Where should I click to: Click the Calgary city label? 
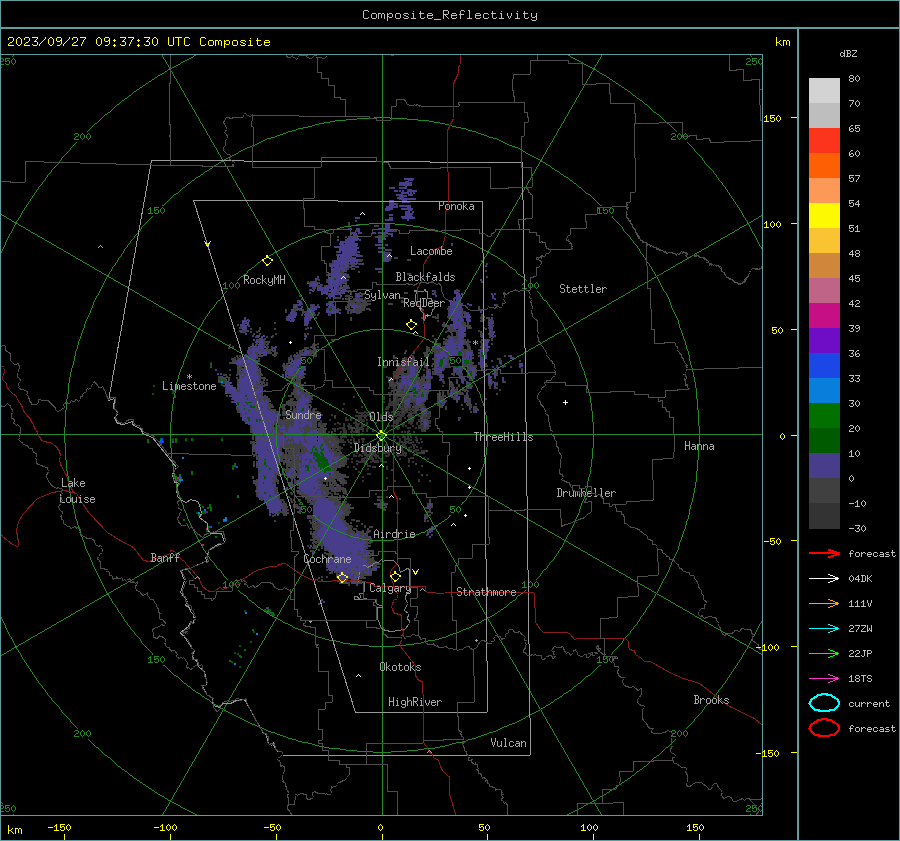[390, 588]
